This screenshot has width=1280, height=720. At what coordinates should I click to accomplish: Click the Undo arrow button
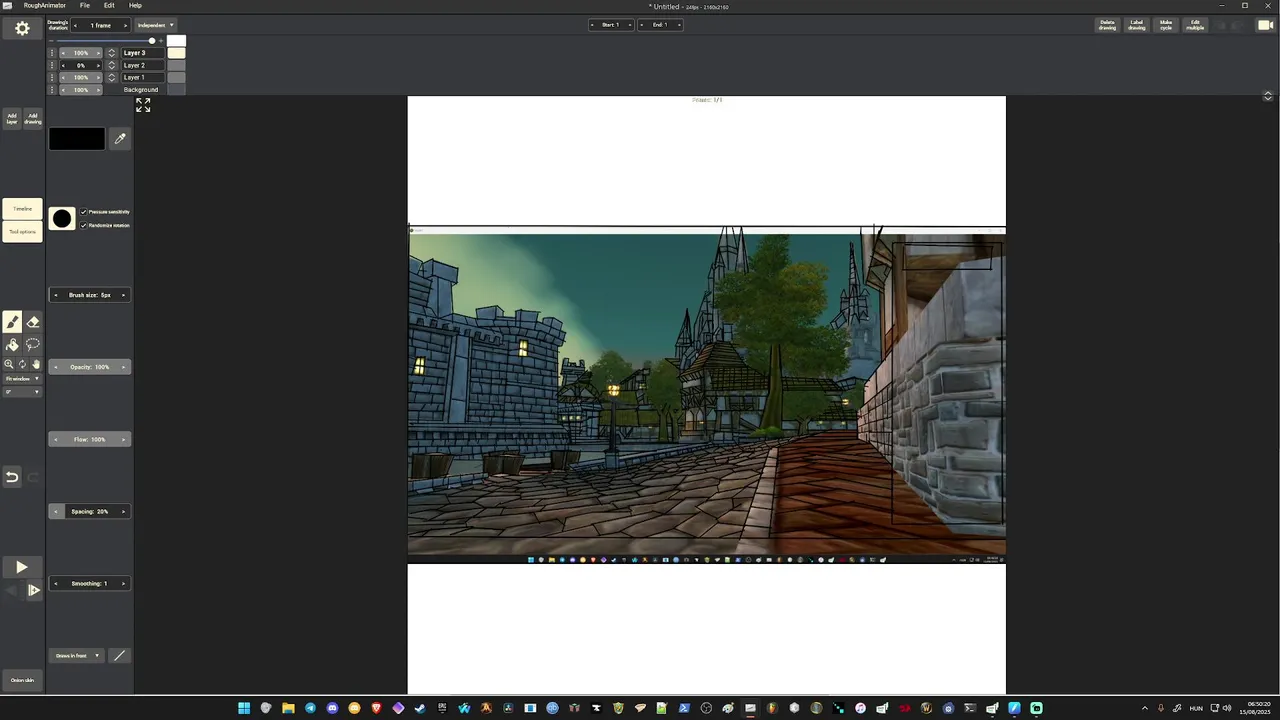coord(12,477)
